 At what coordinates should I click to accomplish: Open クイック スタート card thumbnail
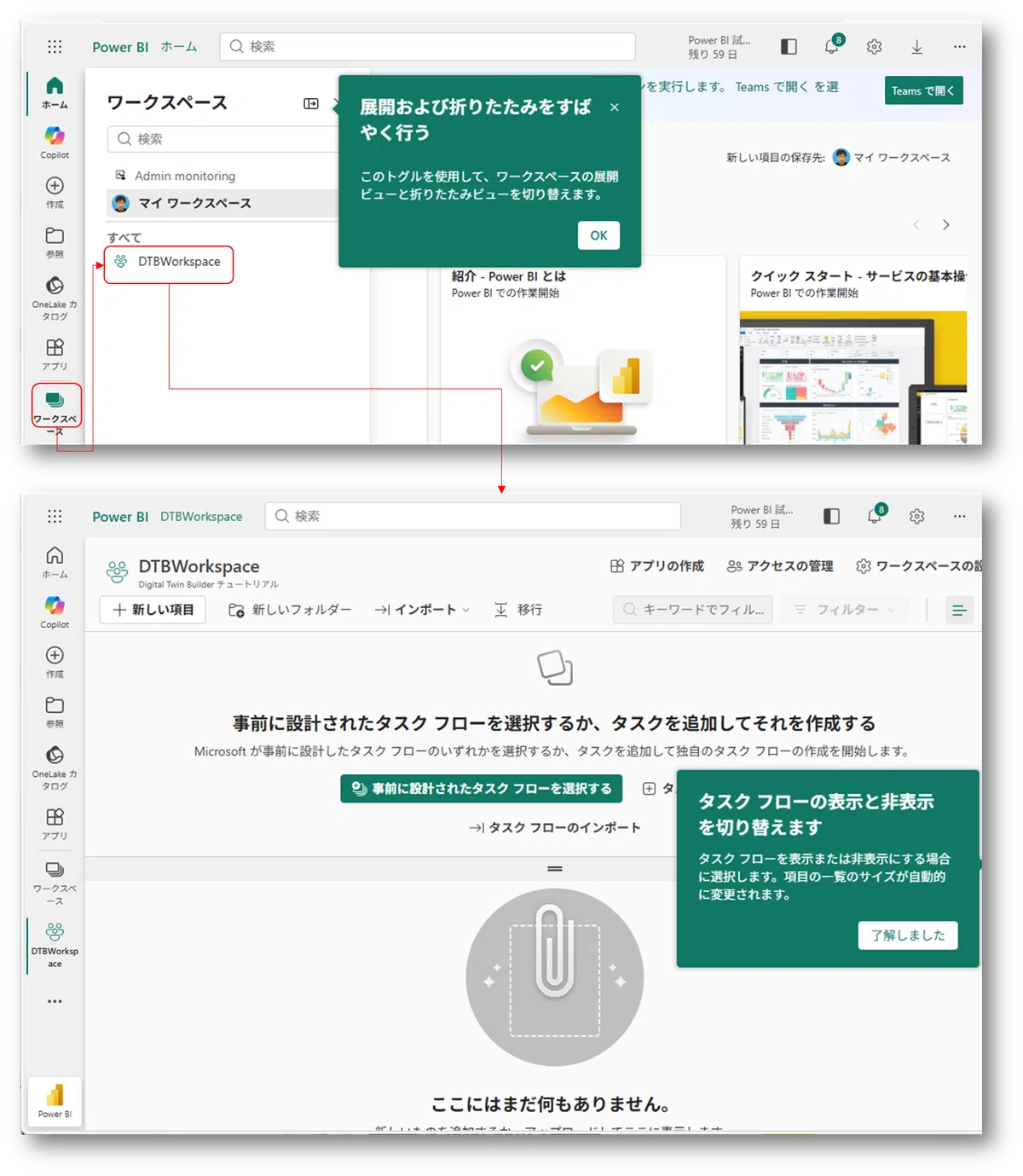click(x=852, y=377)
